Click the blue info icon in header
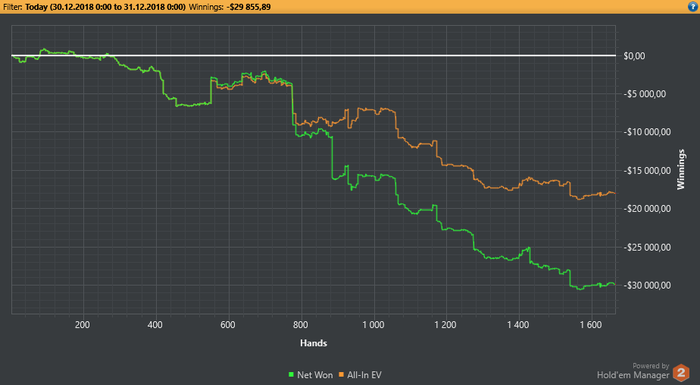The image size is (700, 385). coord(692,6)
